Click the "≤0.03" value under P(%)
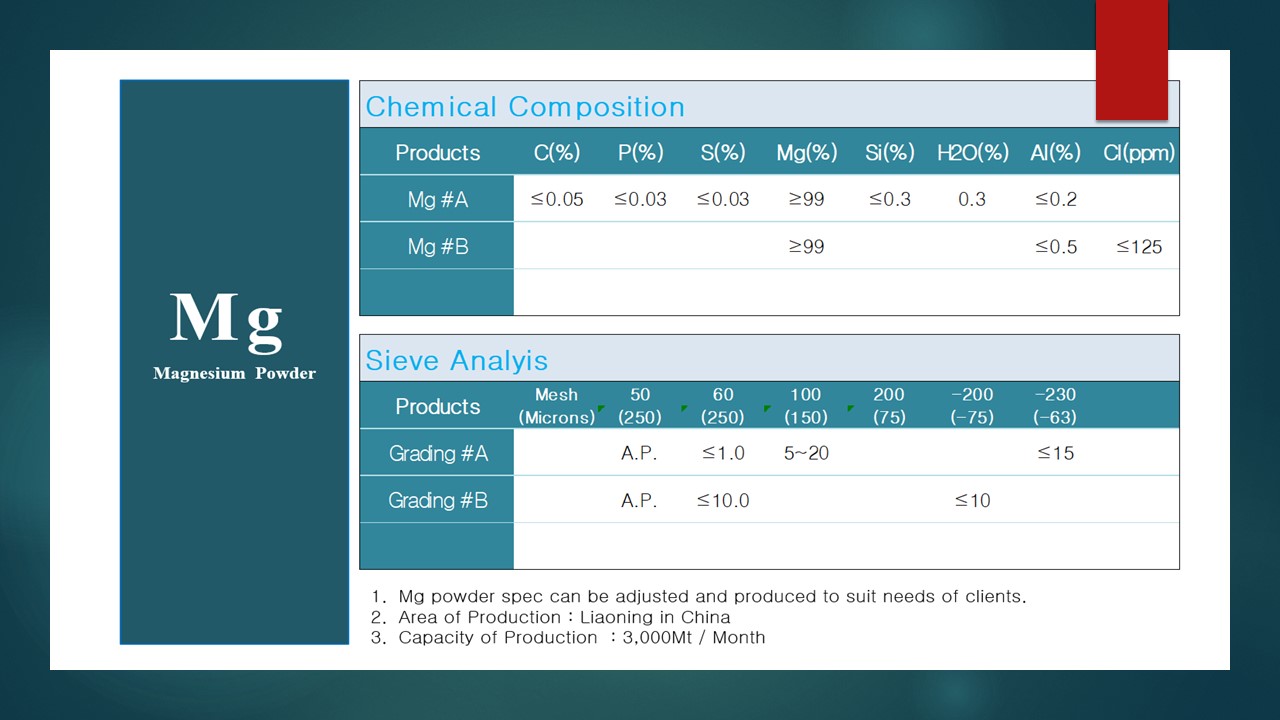The width and height of the screenshot is (1280, 720). point(640,199)
